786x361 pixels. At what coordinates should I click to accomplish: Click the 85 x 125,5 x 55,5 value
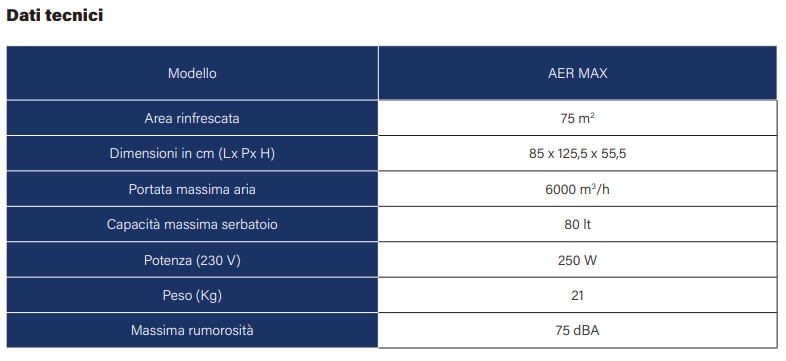pos(577,154)
